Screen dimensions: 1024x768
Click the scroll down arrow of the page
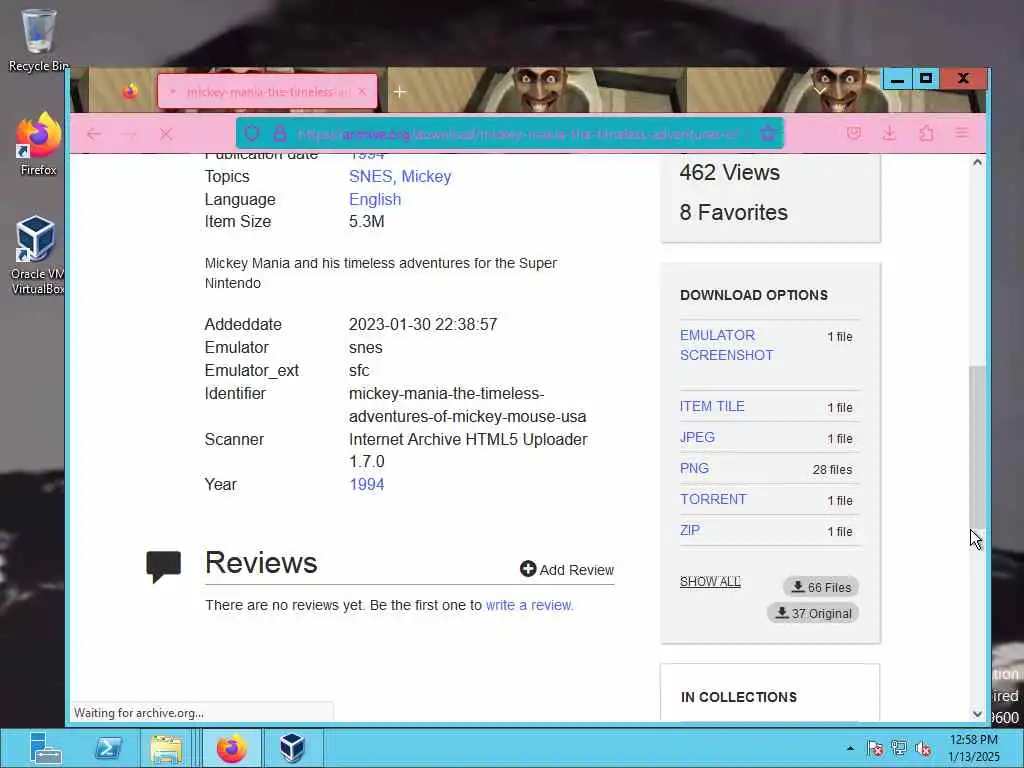point(977,714)
